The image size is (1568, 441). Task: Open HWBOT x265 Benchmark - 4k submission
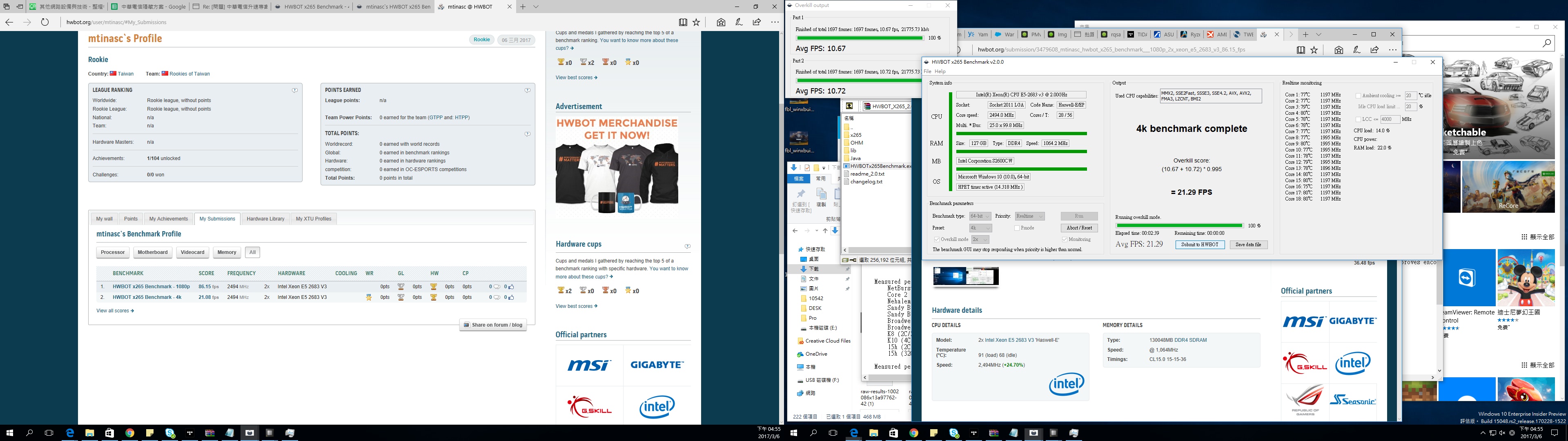[147, 297]
